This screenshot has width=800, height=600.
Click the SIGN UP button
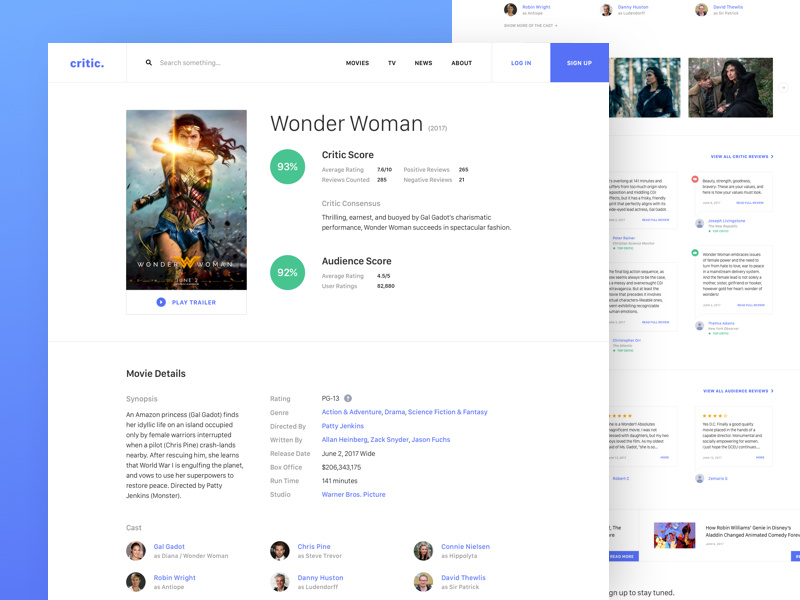tap(579, 63)
